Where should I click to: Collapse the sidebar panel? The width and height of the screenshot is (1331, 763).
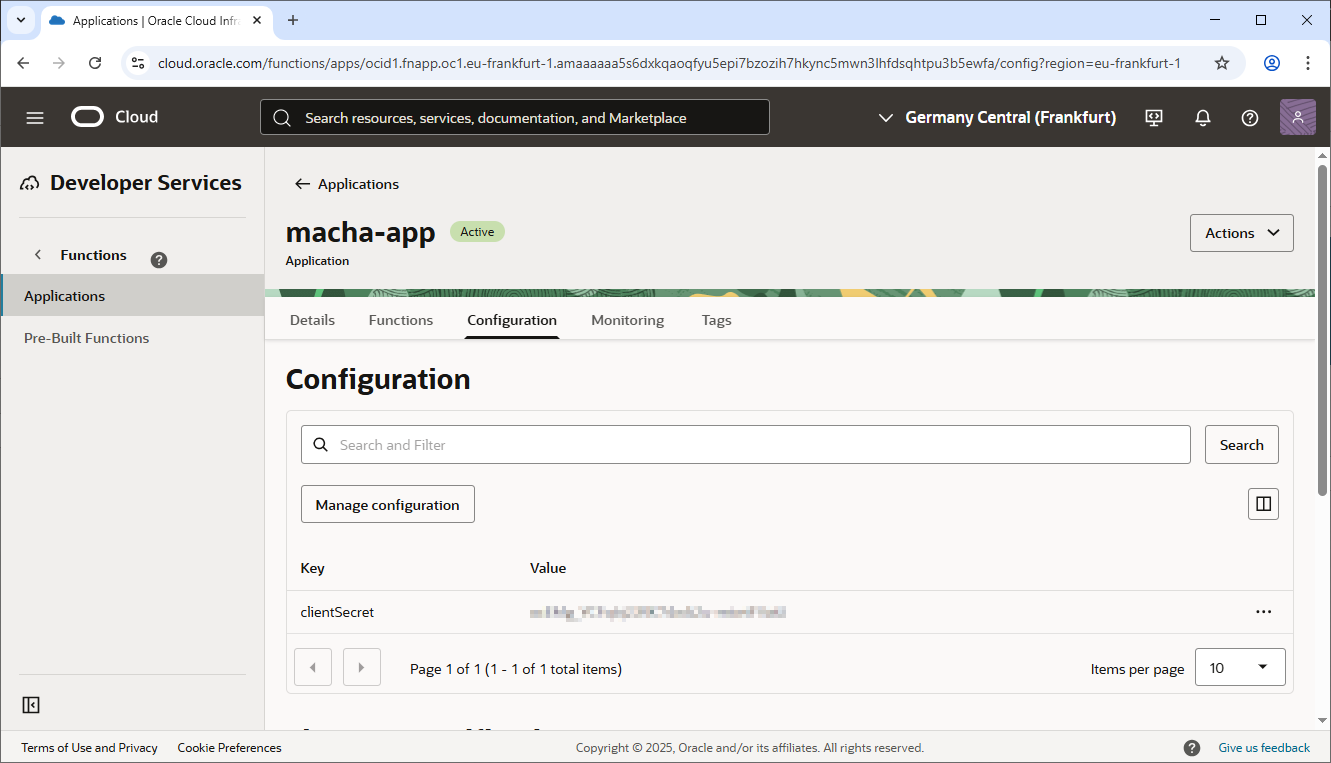(x=31, y=705)
